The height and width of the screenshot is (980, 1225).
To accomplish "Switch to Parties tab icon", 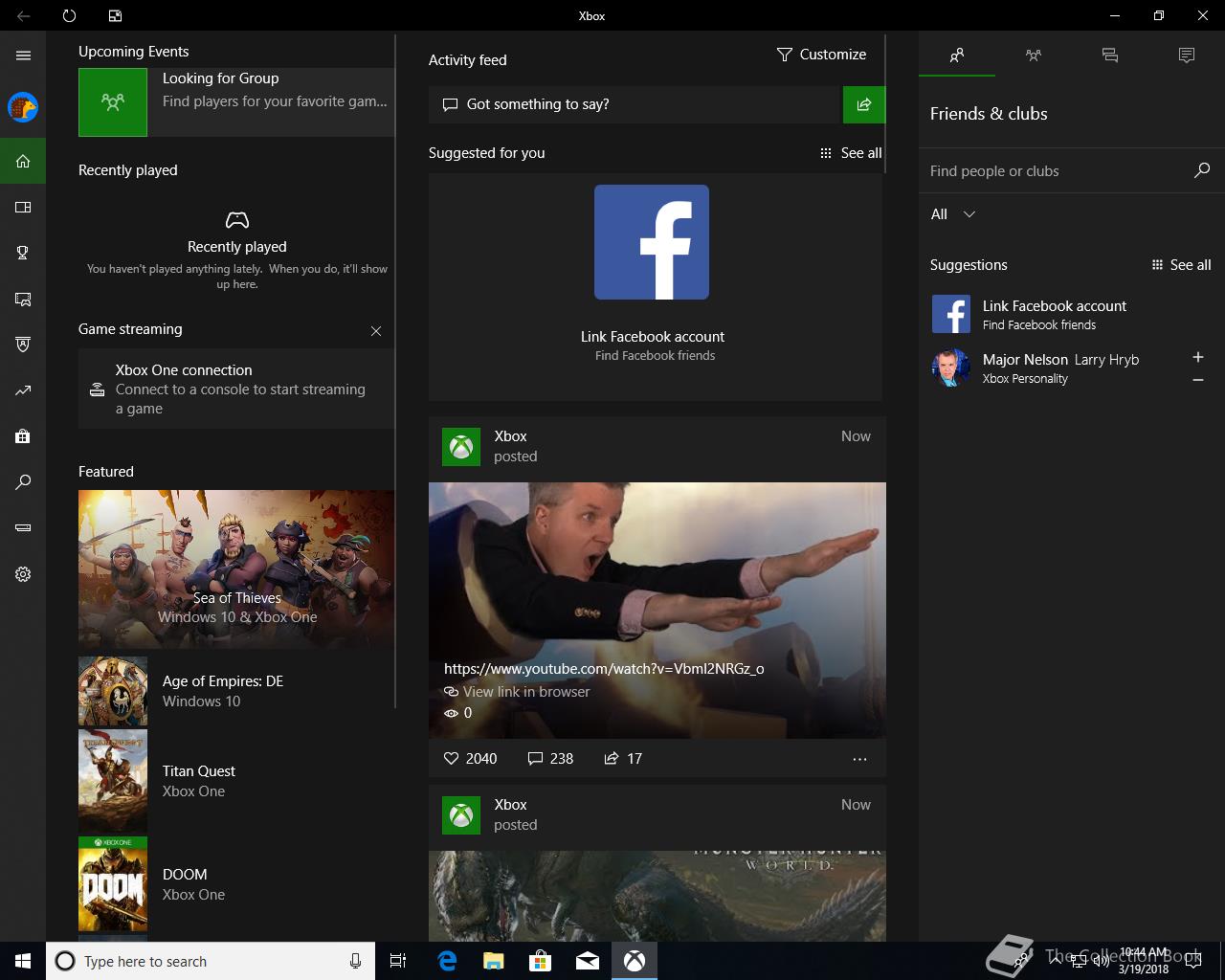I will 1034,56.
